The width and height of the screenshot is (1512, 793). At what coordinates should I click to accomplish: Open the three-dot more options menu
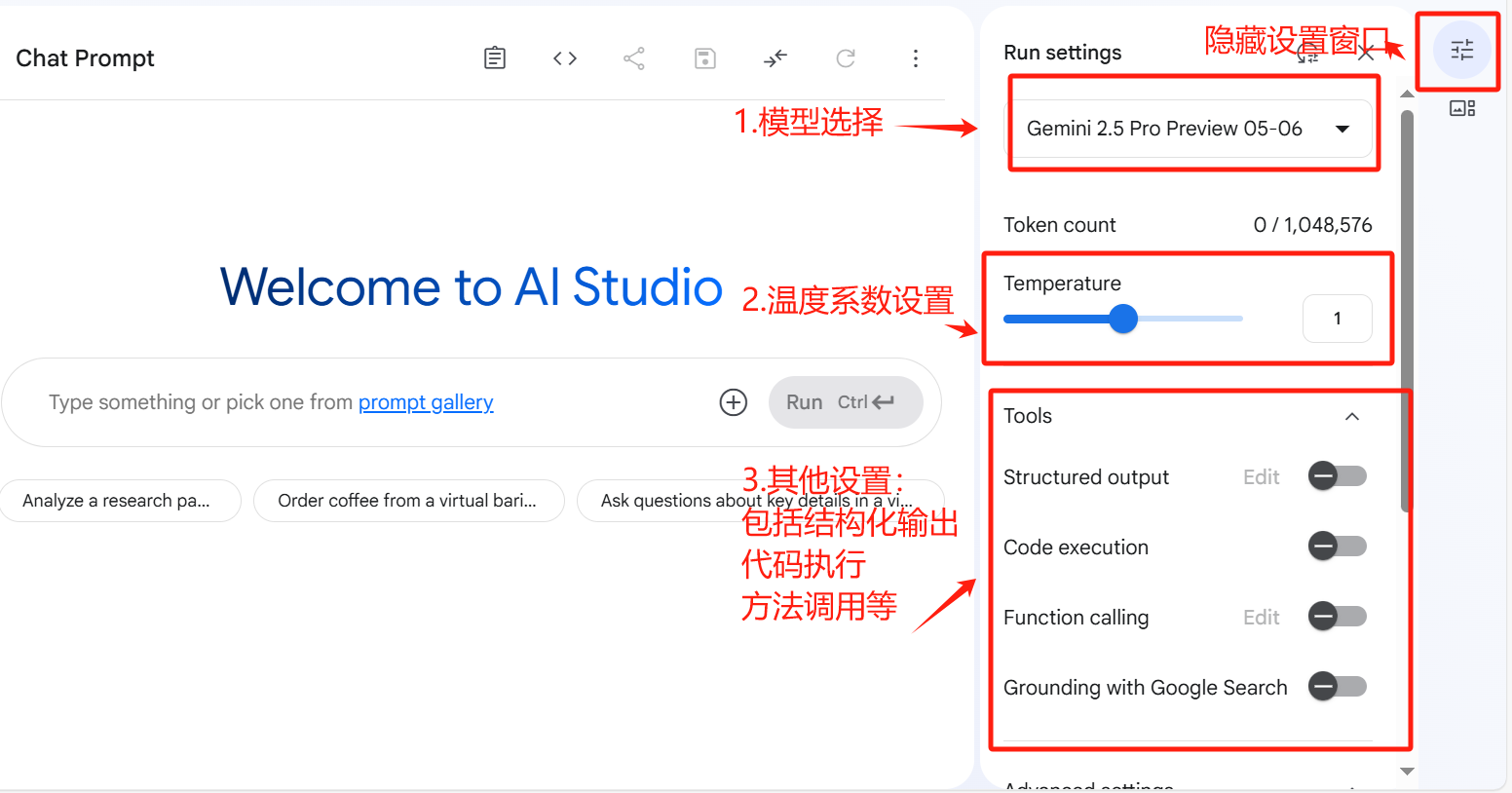(x=916, y=58)
